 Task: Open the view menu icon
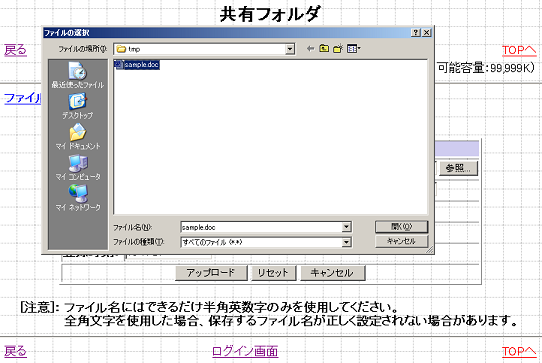pyautogui.click(x=353, y=49)
